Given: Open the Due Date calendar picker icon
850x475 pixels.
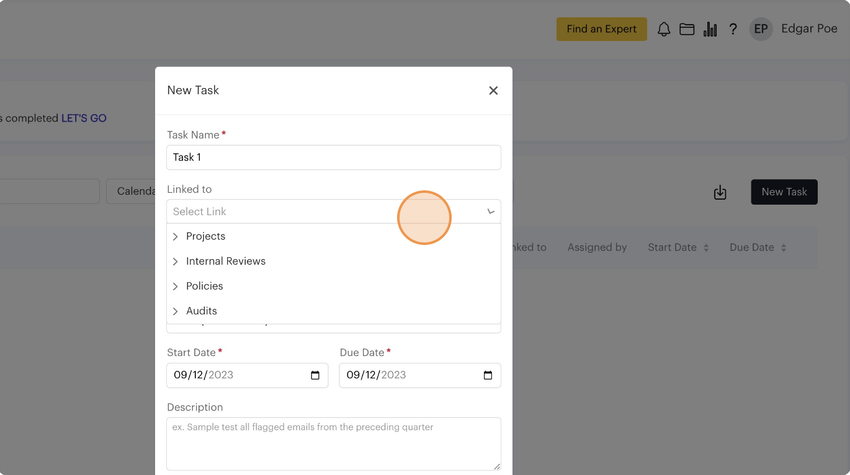Looking at the screenshot, I should click(x=488, y=375).
